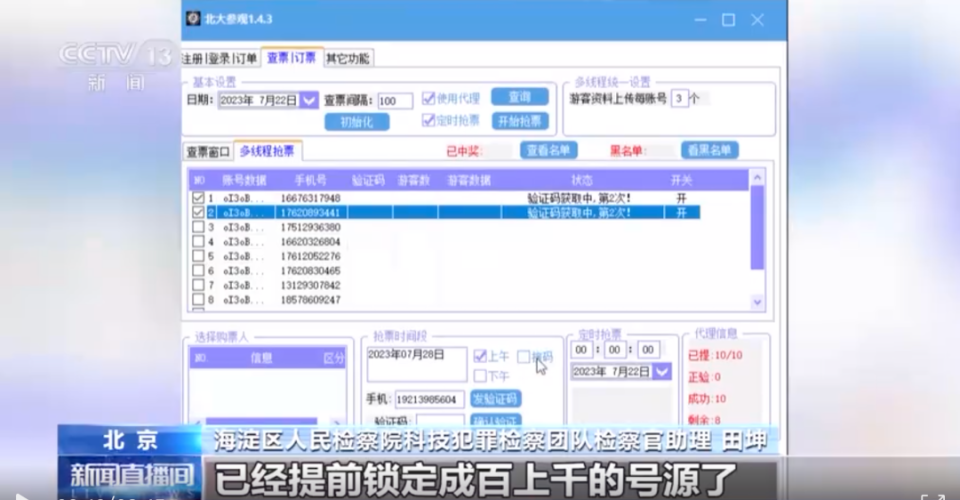The width and height of the screenshot is (960, 500).
Task: Minimize the 北大参观 window
Action: pyautogui.click(x=700, y=20)
